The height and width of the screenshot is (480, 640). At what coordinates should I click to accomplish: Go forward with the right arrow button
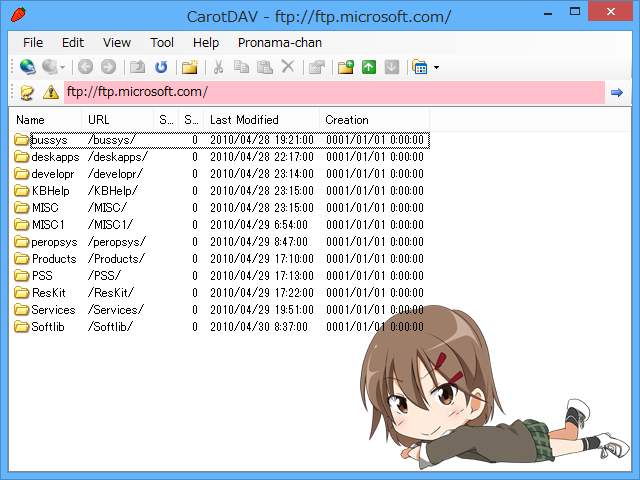109,67
